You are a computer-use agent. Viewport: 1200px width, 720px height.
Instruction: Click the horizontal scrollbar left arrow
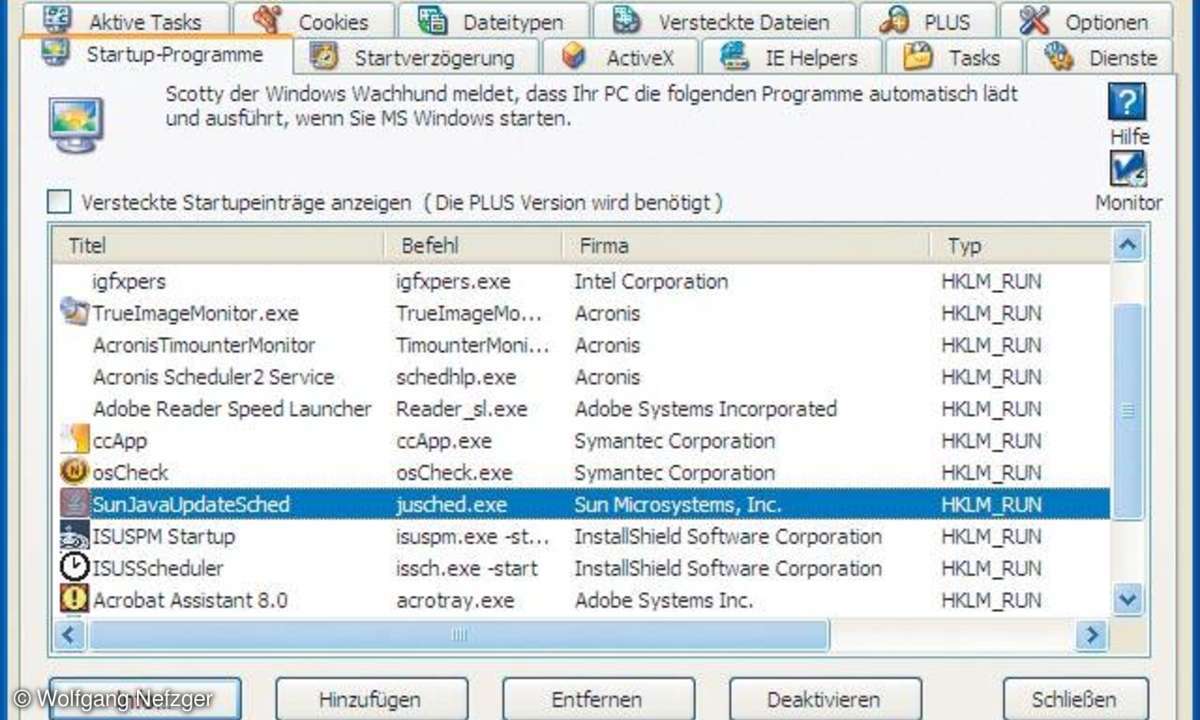pyautogui.click(x=70, y=634)
